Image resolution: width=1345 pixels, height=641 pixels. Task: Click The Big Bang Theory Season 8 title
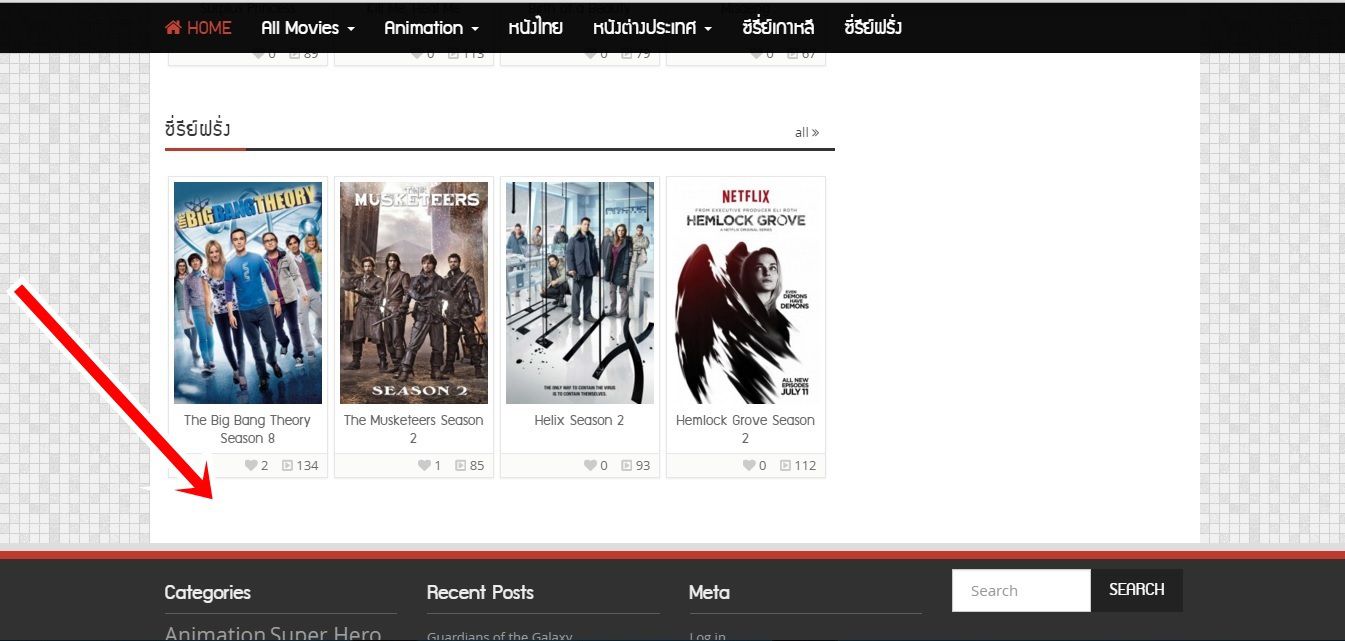[248, 429]
